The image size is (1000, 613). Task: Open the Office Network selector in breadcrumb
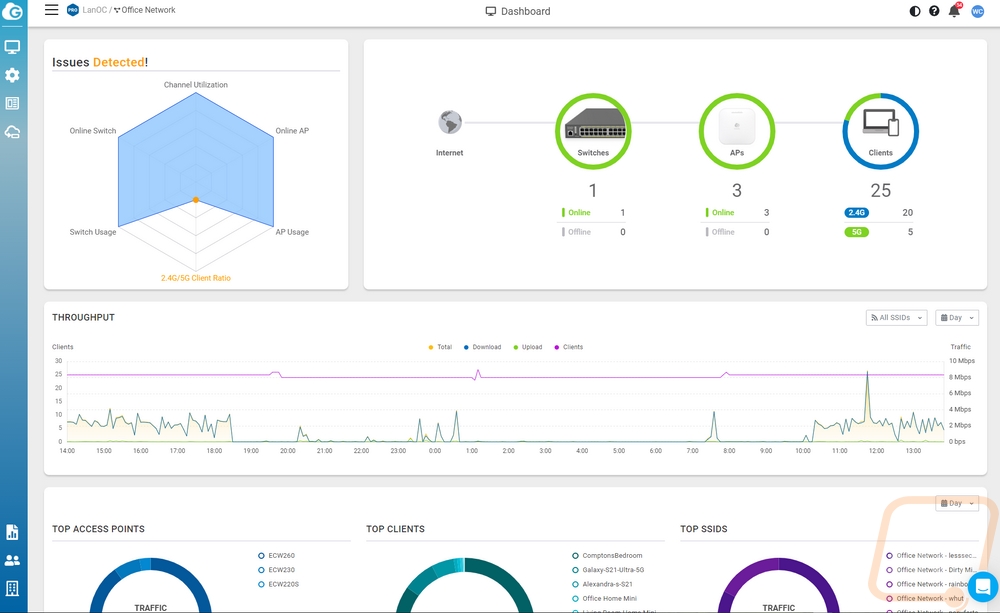pos(145,10)
